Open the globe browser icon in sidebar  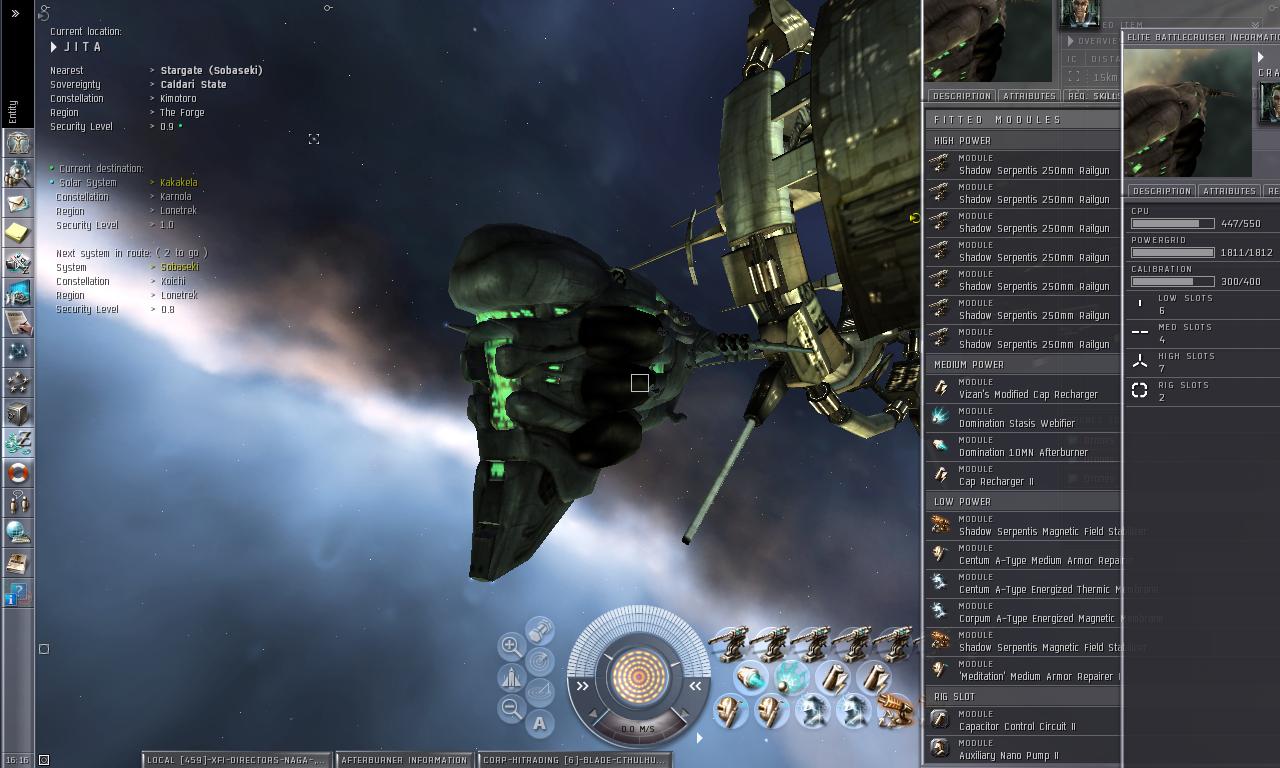pyautogui.click(x=18, y=533)
